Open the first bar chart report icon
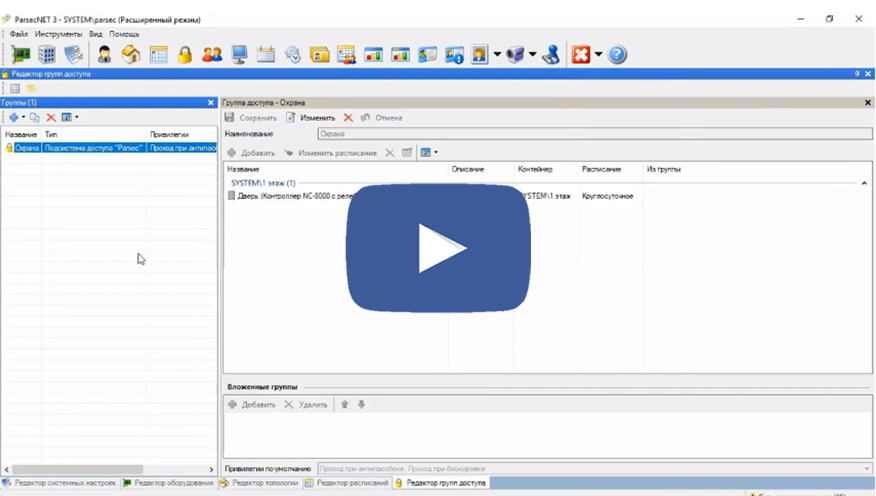 (373, 55)
